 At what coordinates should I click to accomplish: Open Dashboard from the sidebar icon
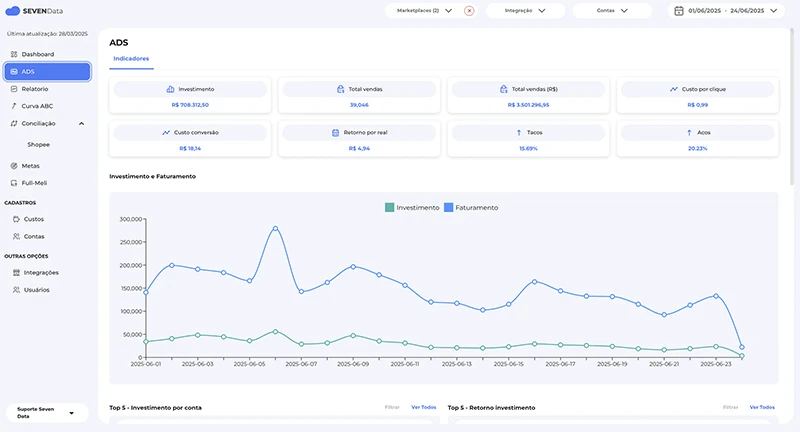click(x=14, y=54)
